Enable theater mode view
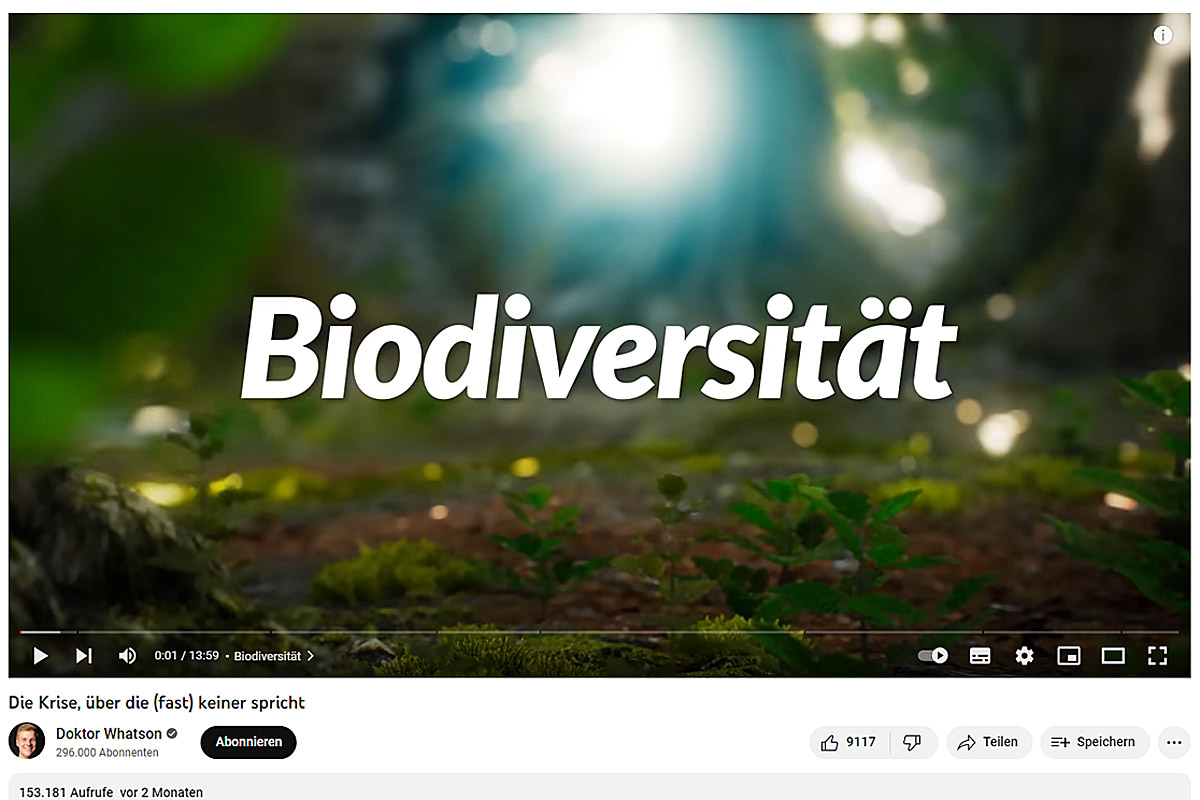Screen dimensions: 1200x800 coord(1113,656)
